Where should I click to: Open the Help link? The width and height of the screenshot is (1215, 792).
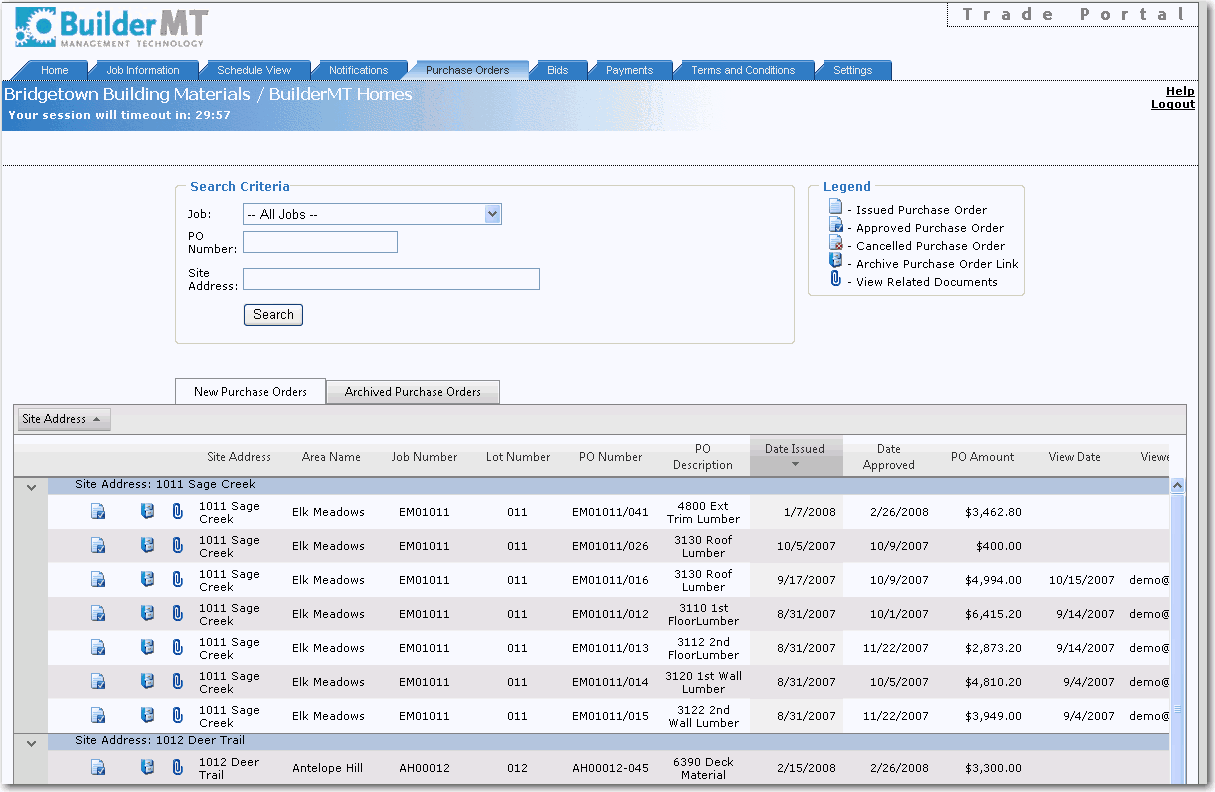coord(1180,91)
